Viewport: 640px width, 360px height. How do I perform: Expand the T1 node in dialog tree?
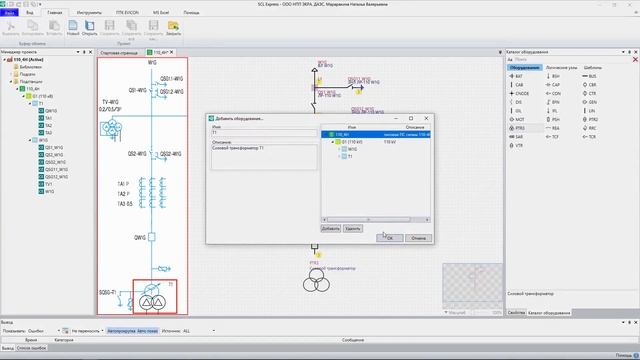pyautogui.click(x=339, y=157)
